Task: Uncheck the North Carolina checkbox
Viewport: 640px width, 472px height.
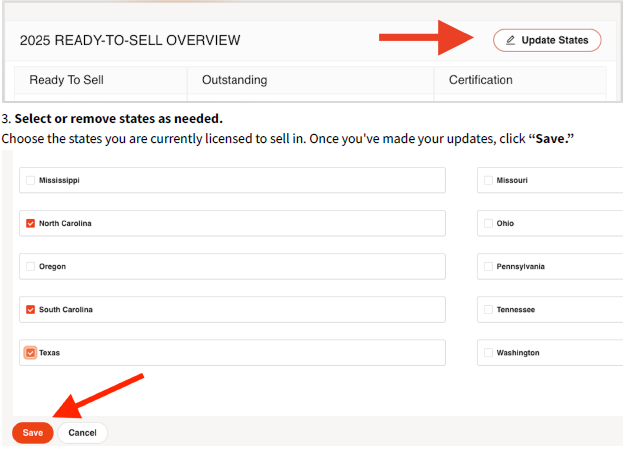Action: tap(31, 224)
